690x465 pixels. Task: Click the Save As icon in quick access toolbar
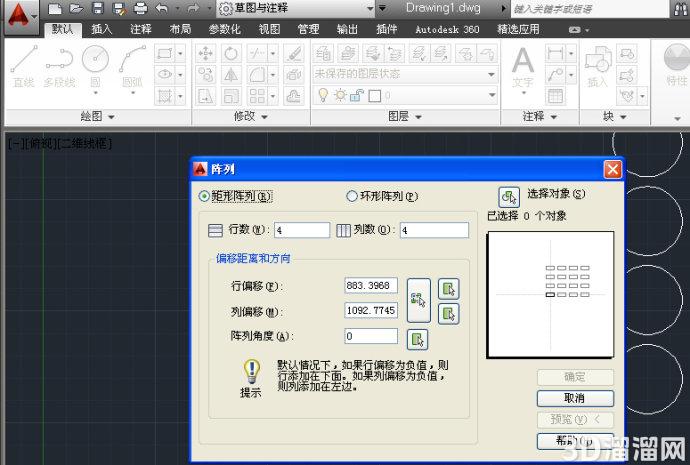[119, 8]
